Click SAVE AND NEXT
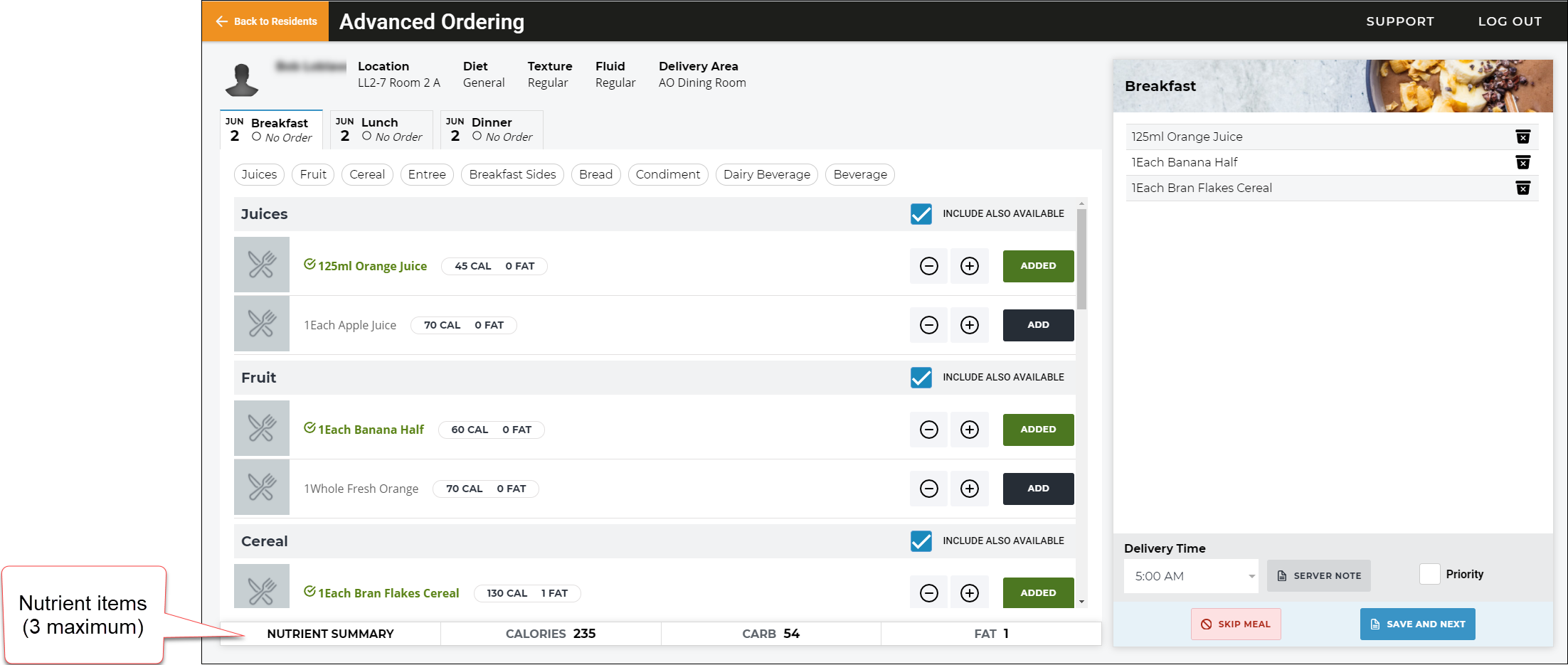Viewport: 1568px width, 665px height. pyautogui.click(x=1416, y=624)
